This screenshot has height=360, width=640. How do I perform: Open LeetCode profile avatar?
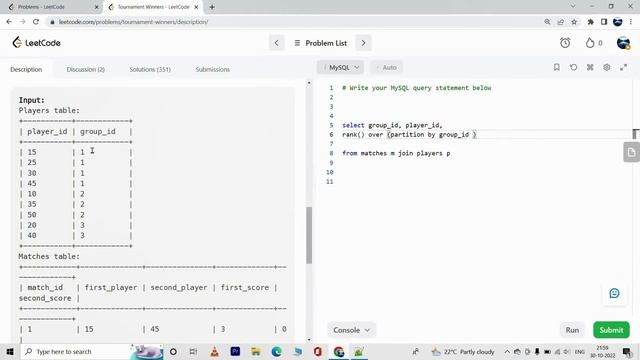click(x=623, y=43)
